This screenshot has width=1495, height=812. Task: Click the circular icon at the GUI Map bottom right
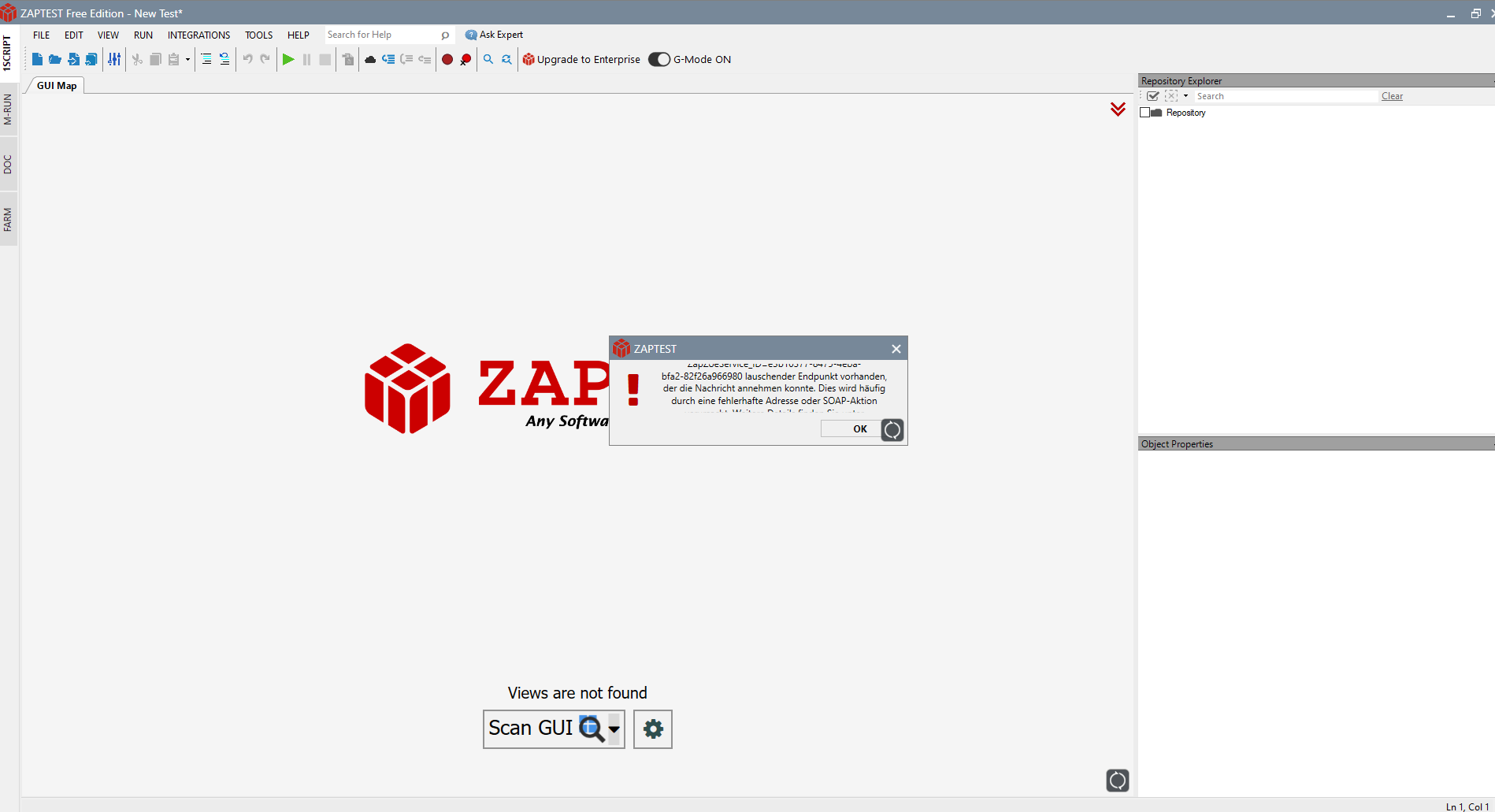(x=1117, y=780)
